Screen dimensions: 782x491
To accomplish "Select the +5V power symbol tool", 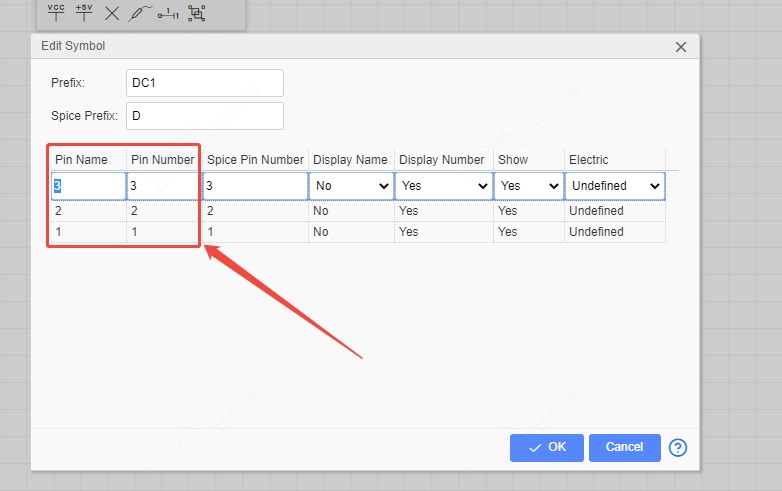I will [x=84, y=13].
